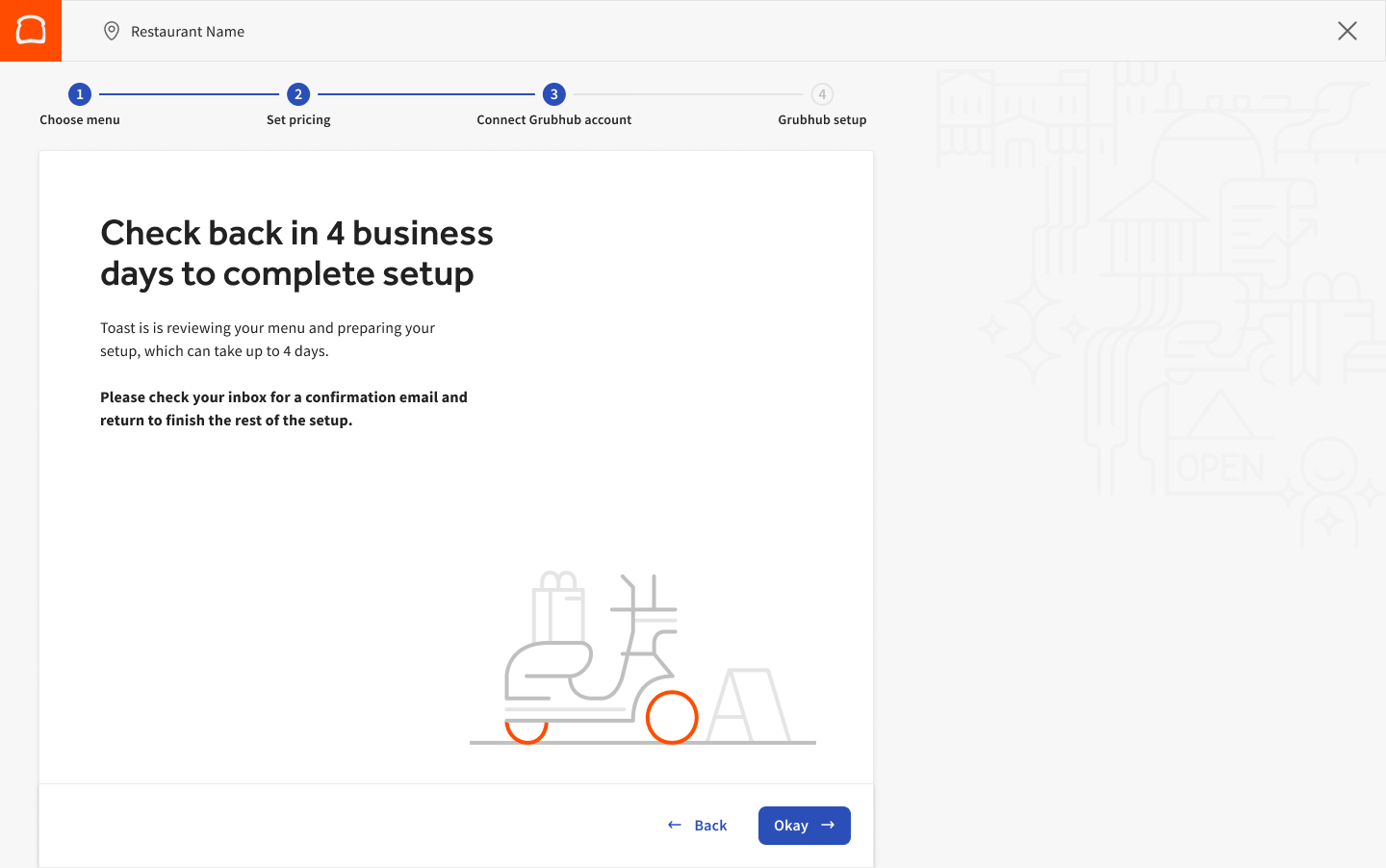The height and width of the screenshot is (868, 1386).
Task: Select the Connect Grubhub account label
Action: coord(553,120)
